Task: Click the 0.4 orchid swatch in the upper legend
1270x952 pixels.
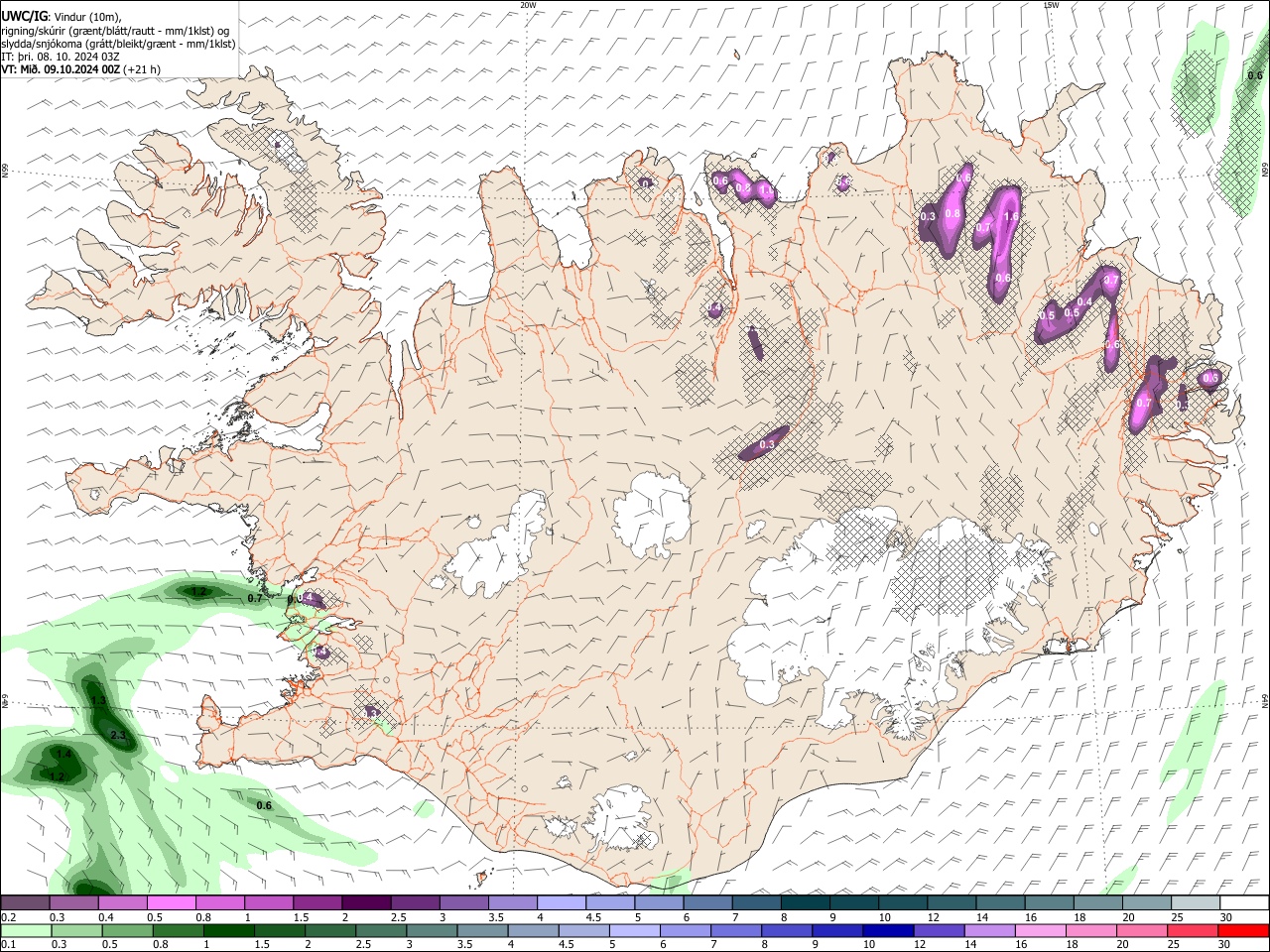Action: (x=122, y=902)
